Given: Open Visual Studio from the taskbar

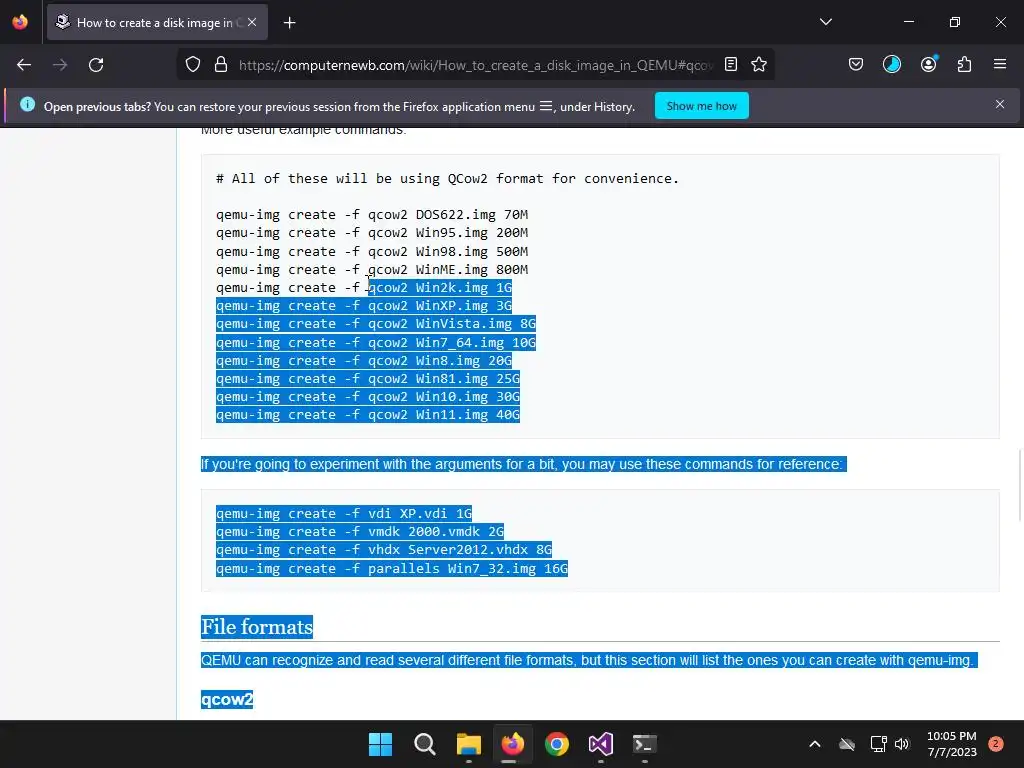Looking at the screenshot, I should (x=601, y=744).
